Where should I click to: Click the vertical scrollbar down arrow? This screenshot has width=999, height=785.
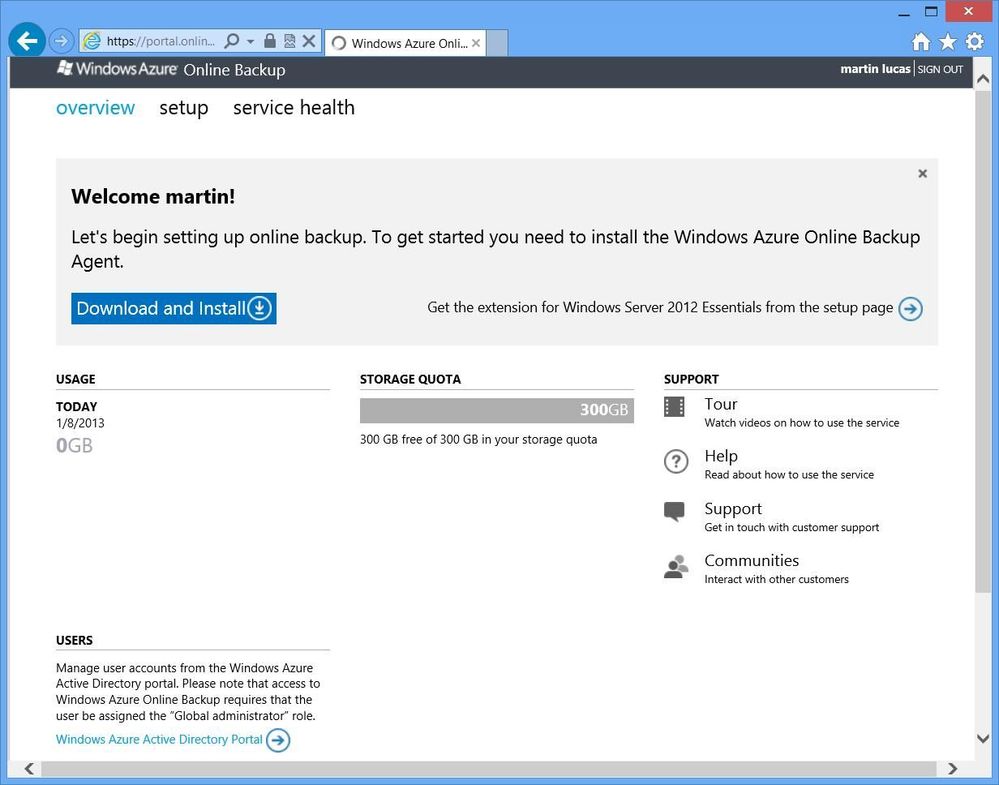(x=982, y=738)
